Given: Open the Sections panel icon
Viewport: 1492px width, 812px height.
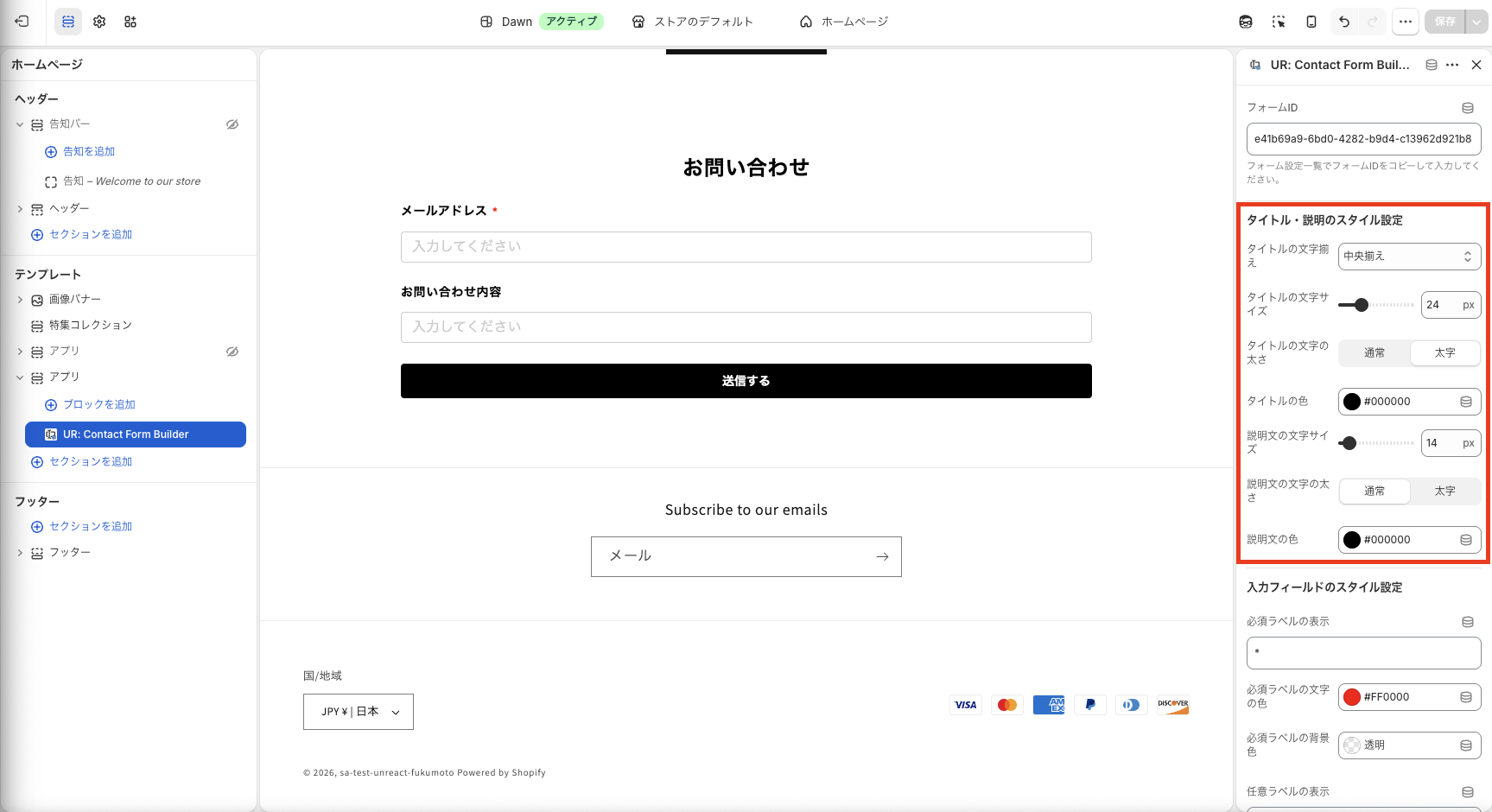Looking at the screenshot, I should tap(68, 22).
